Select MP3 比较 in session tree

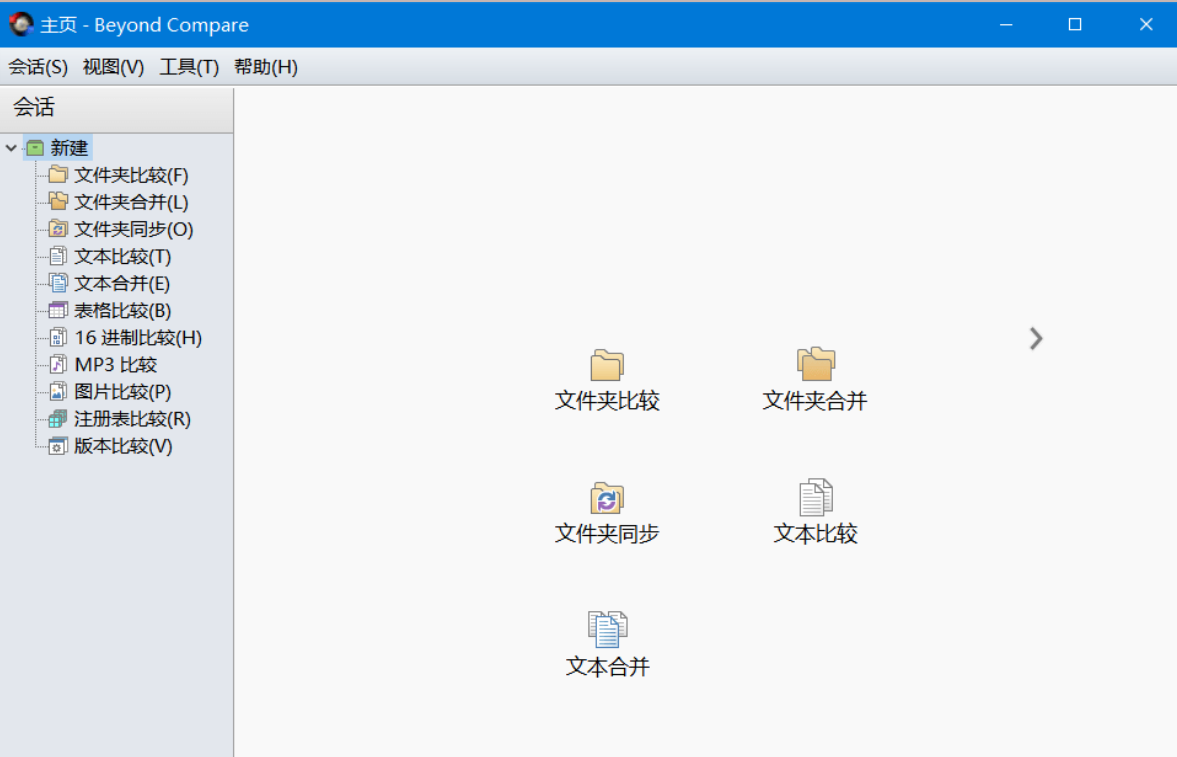[116, 365]
